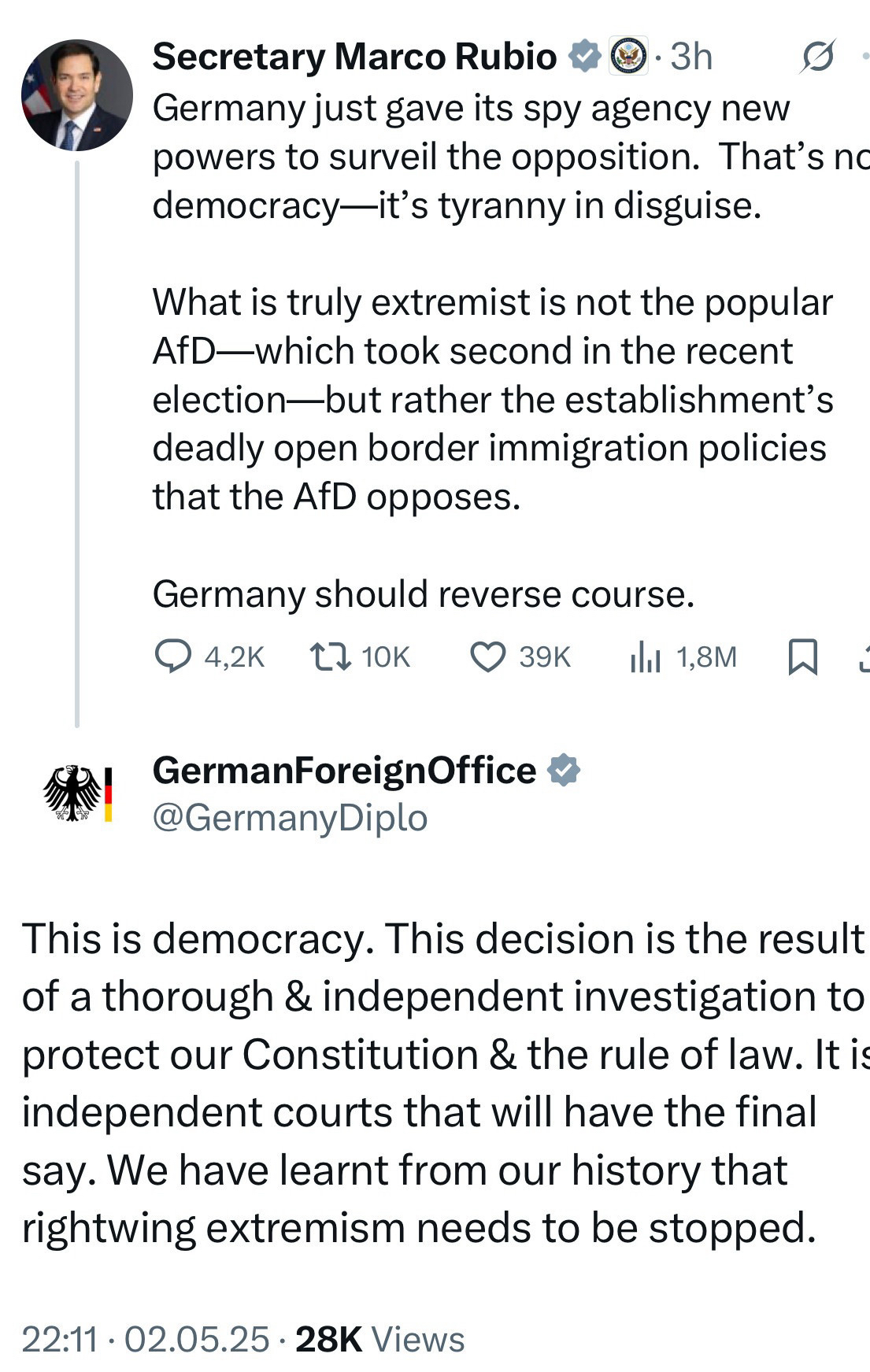
Task: Open the more options dots at top right
Action: [864, 57]
